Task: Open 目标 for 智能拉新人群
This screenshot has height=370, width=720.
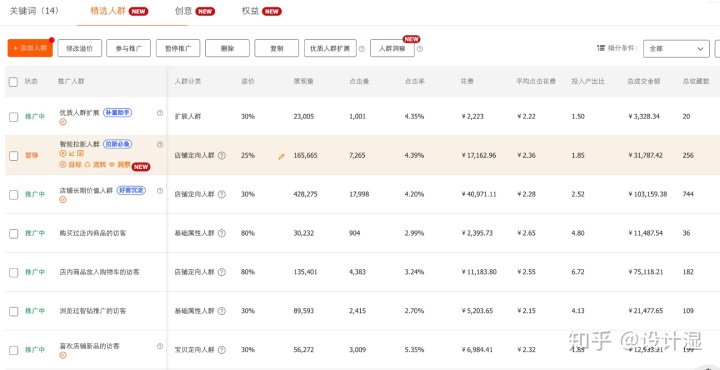Action: click(x=71, y=164)
